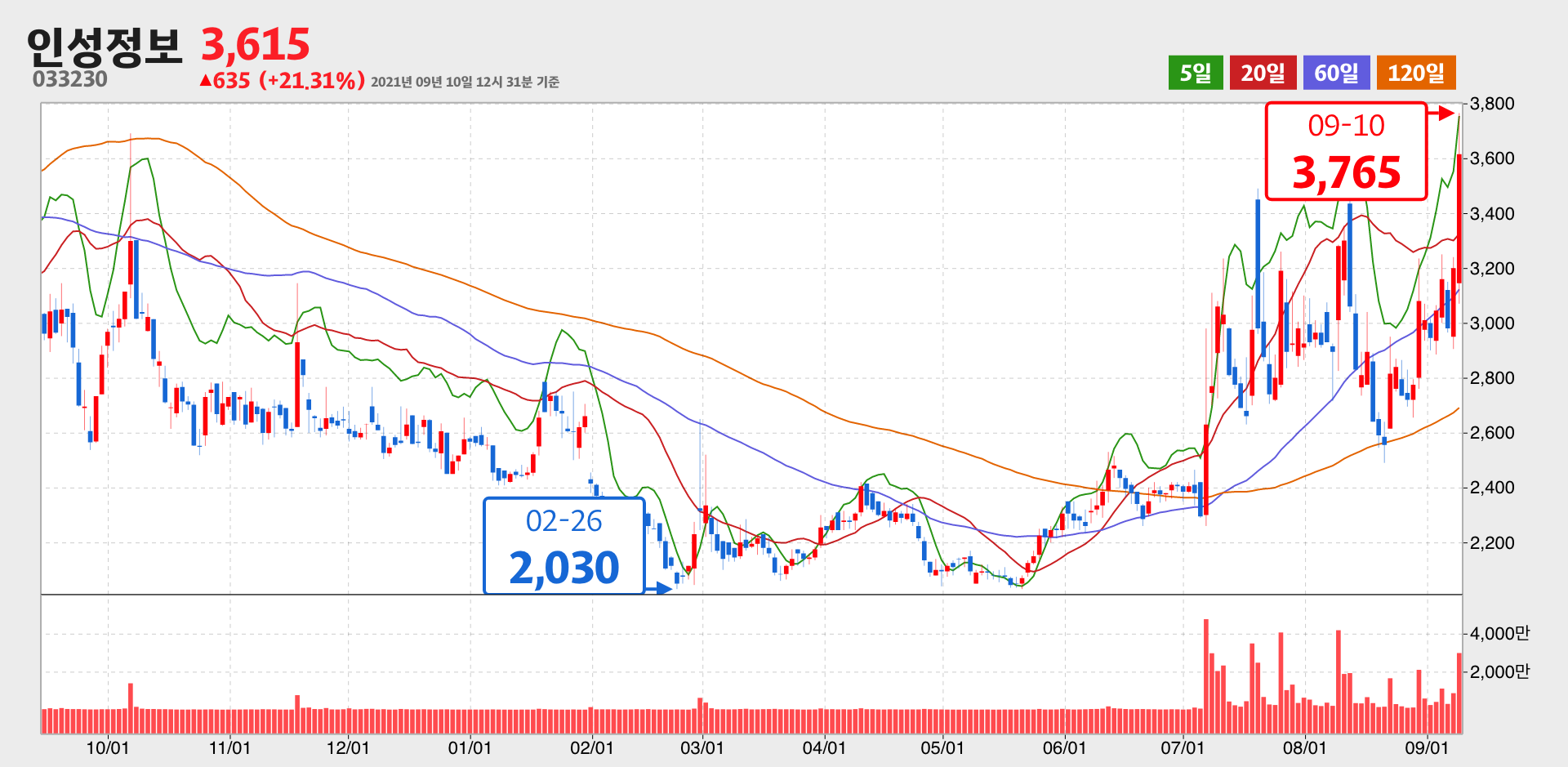Click the 2,600 price axis label
This screenshot has width=1568, height=767.
(x=1492, y=433)
